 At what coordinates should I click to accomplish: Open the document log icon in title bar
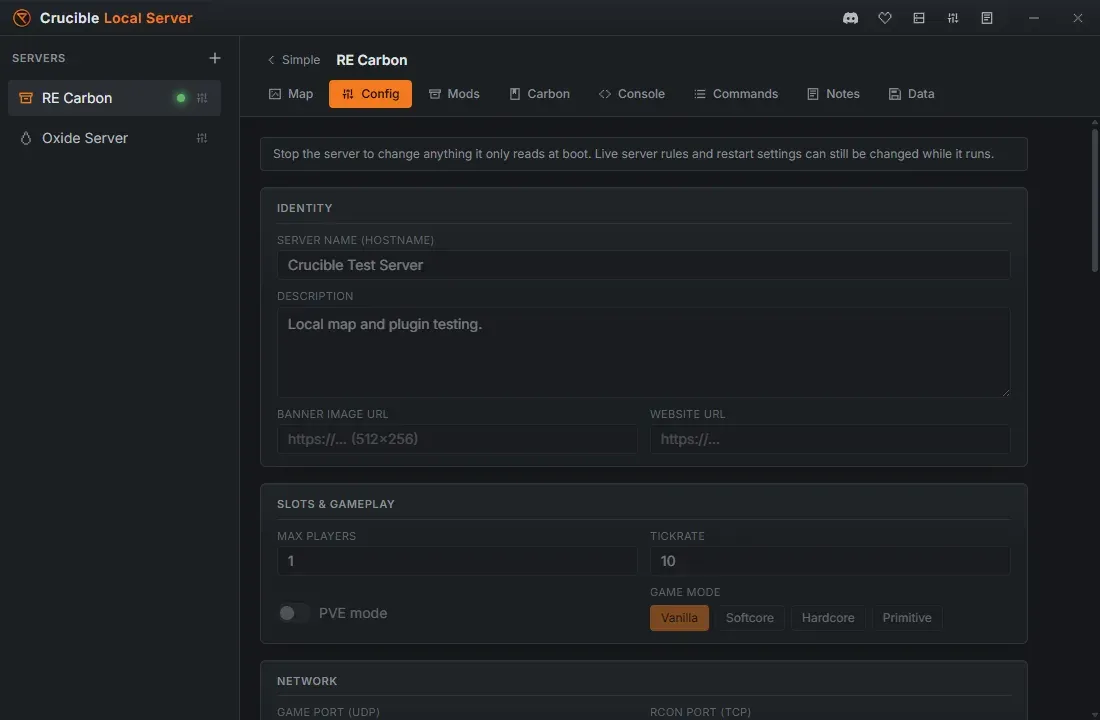point(987,18)
